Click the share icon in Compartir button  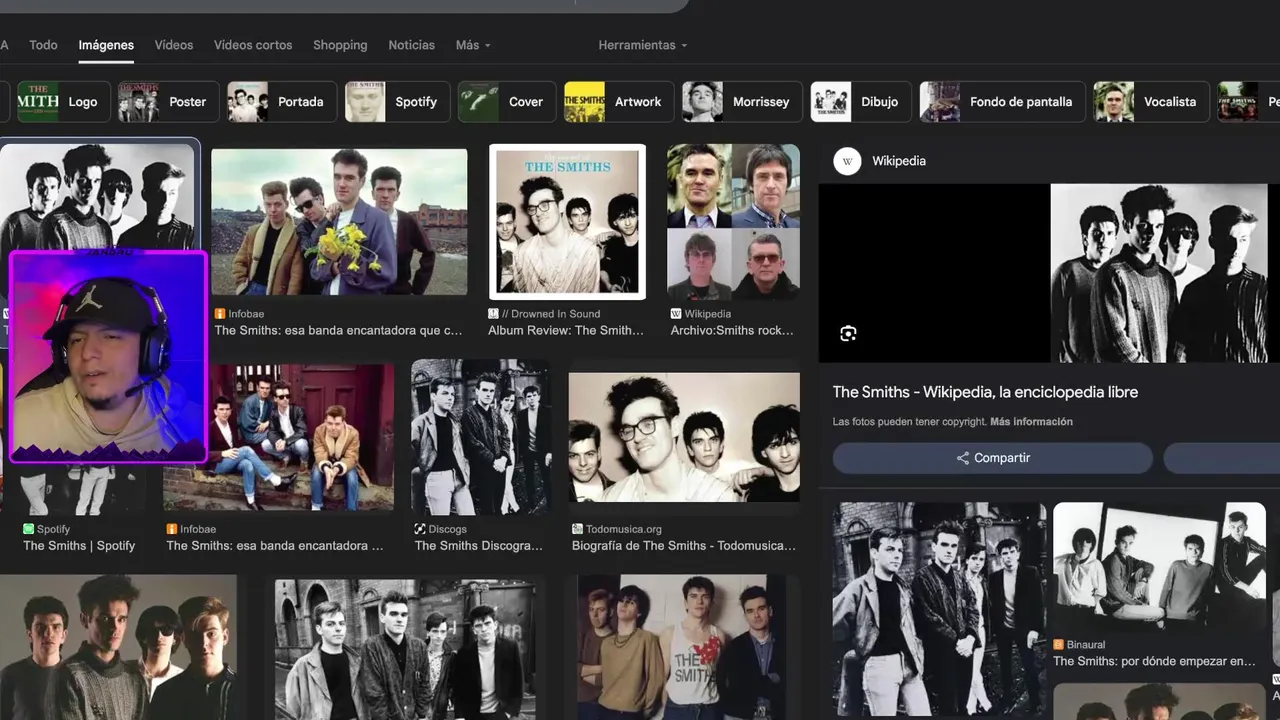pyautogui.click(x=963, y=458)
